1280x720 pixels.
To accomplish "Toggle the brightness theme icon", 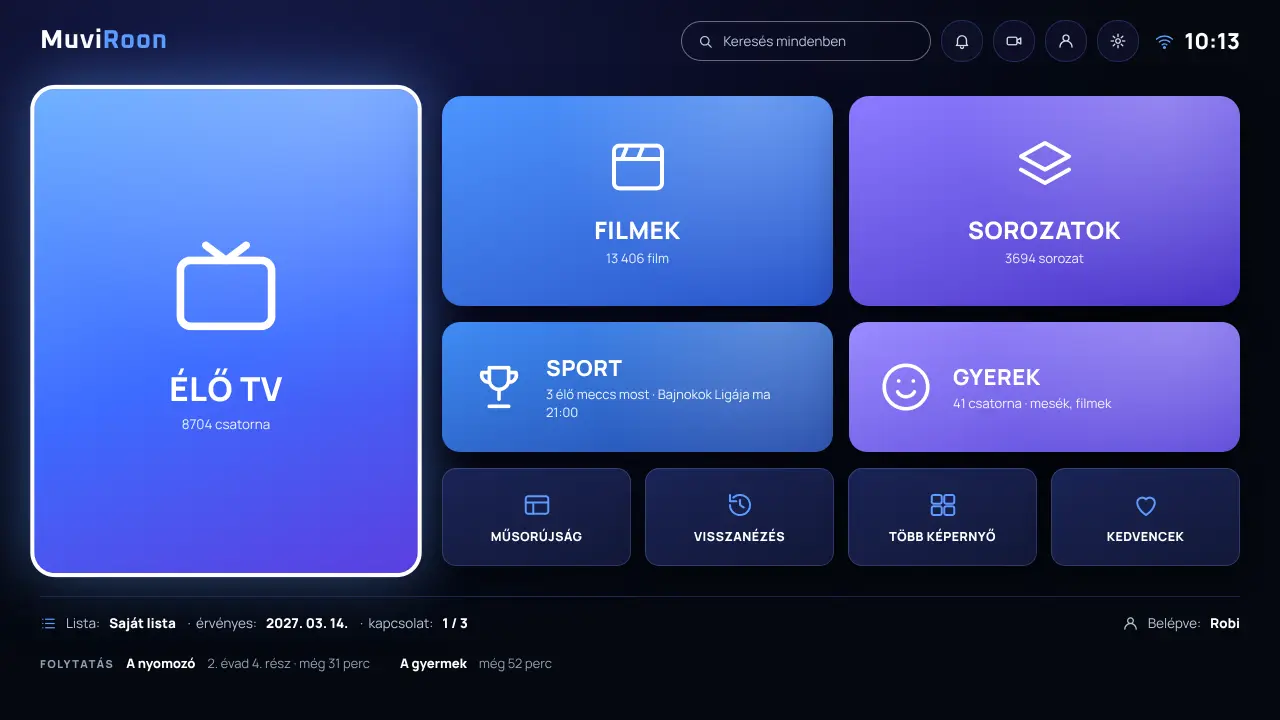I will click(1118, 42).
